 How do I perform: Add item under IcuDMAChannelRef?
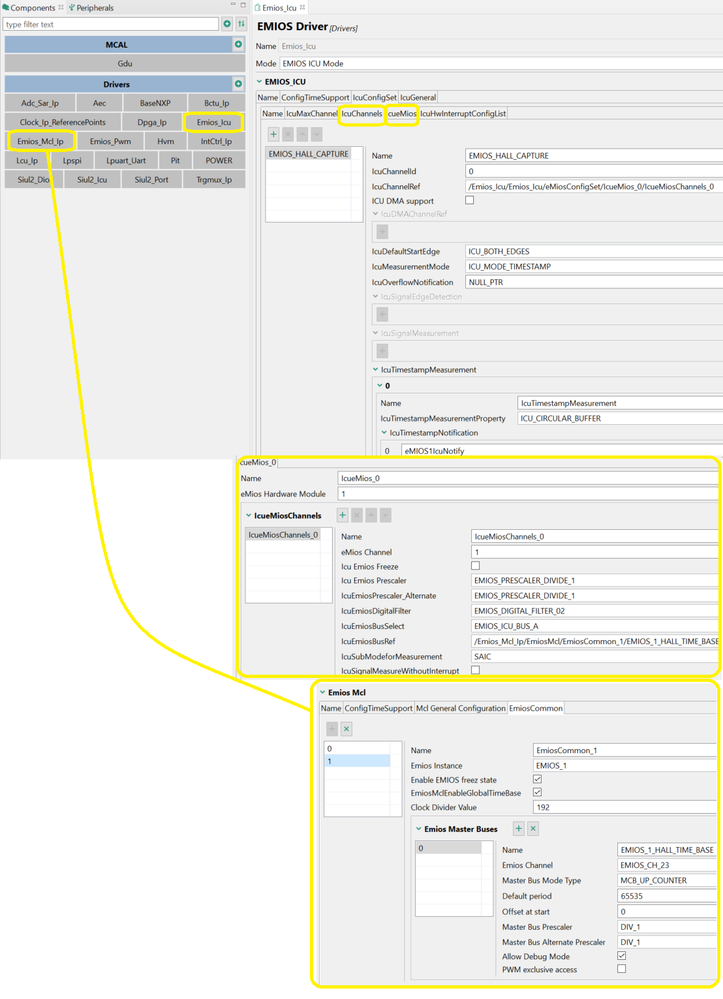(x=382, y=231)
